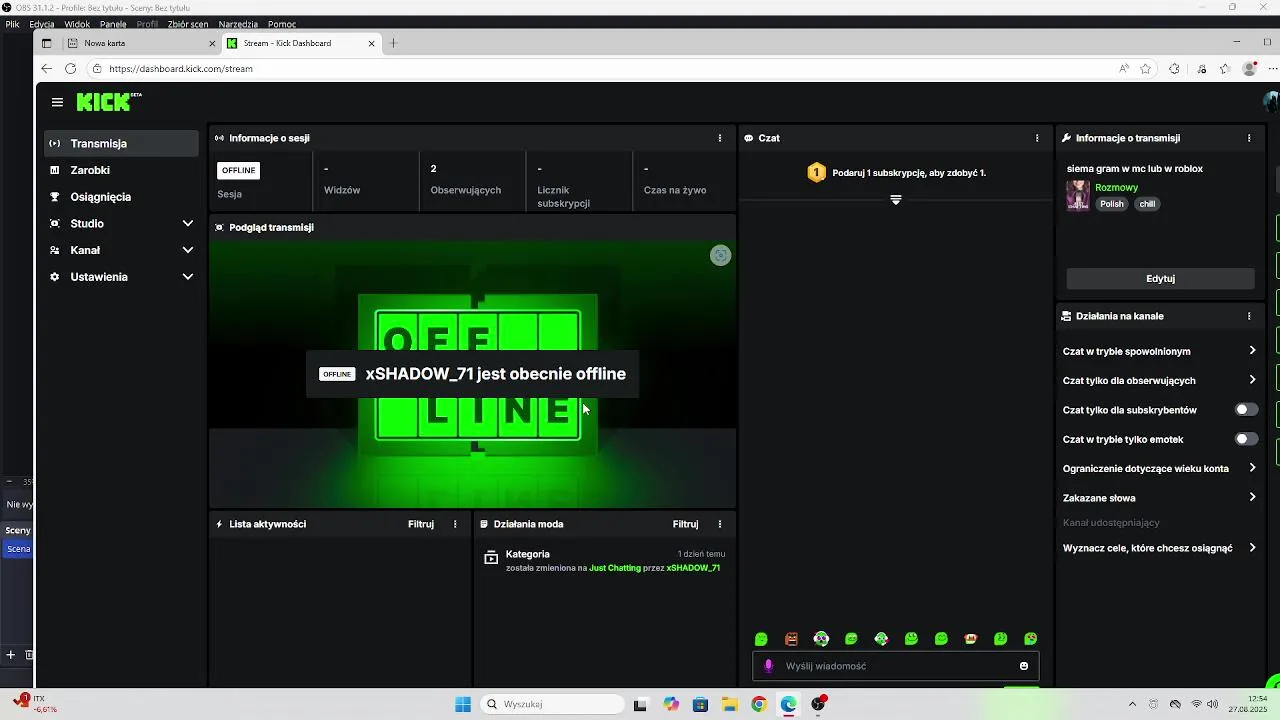The image size is (1280, 720).
Task: Open Filtruj in Działania moda
Action: click(685, 524)
